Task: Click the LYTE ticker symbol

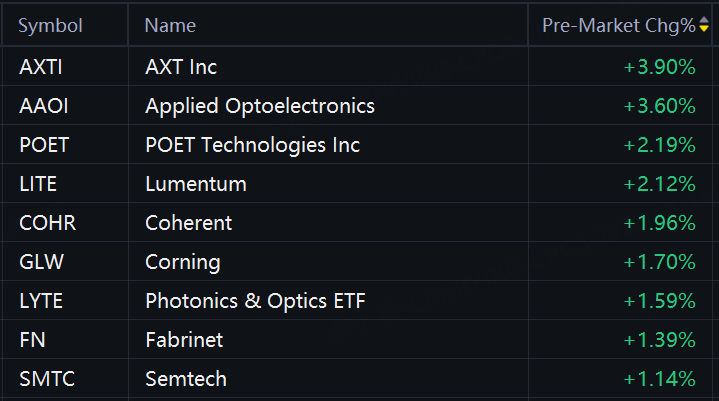Action: tap(41, 301)
